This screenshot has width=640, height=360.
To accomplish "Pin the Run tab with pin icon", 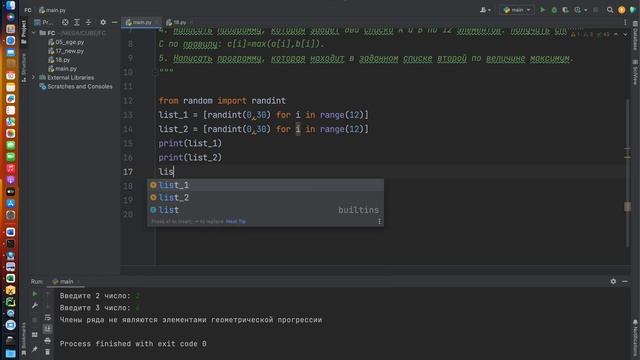I will 35,349.
